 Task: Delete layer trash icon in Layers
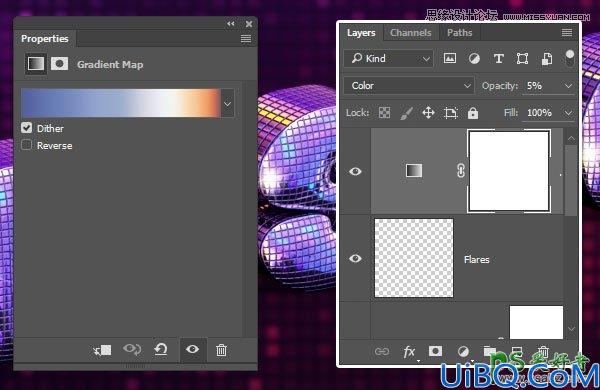coord(543,352)
